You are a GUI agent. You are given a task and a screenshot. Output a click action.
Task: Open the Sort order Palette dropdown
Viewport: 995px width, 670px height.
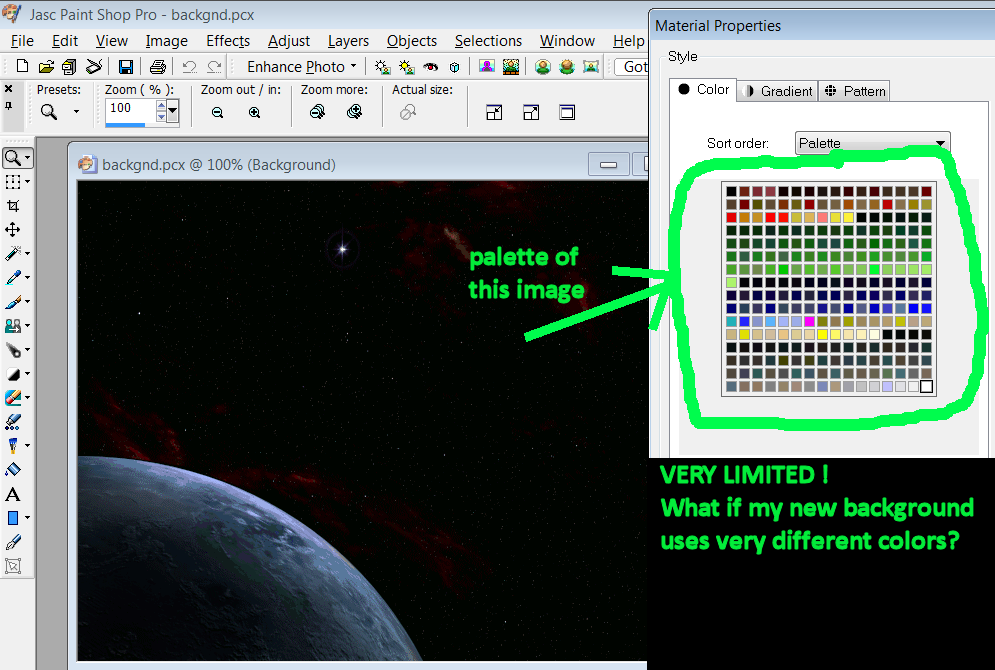872,144
